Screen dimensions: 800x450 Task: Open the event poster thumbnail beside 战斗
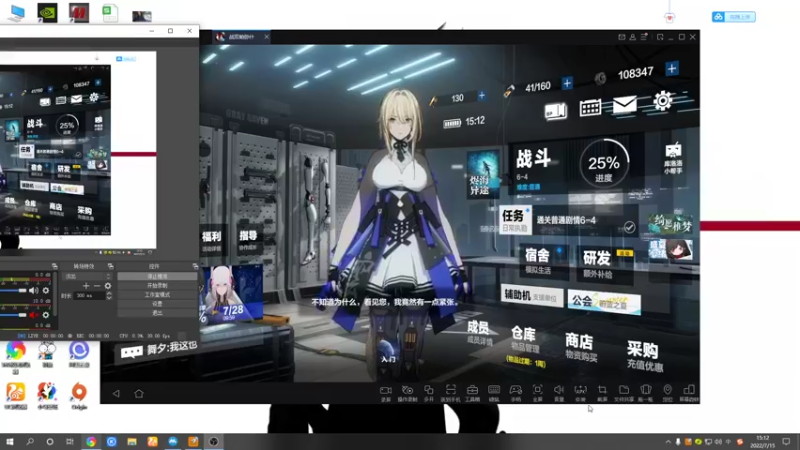[482, 174]
